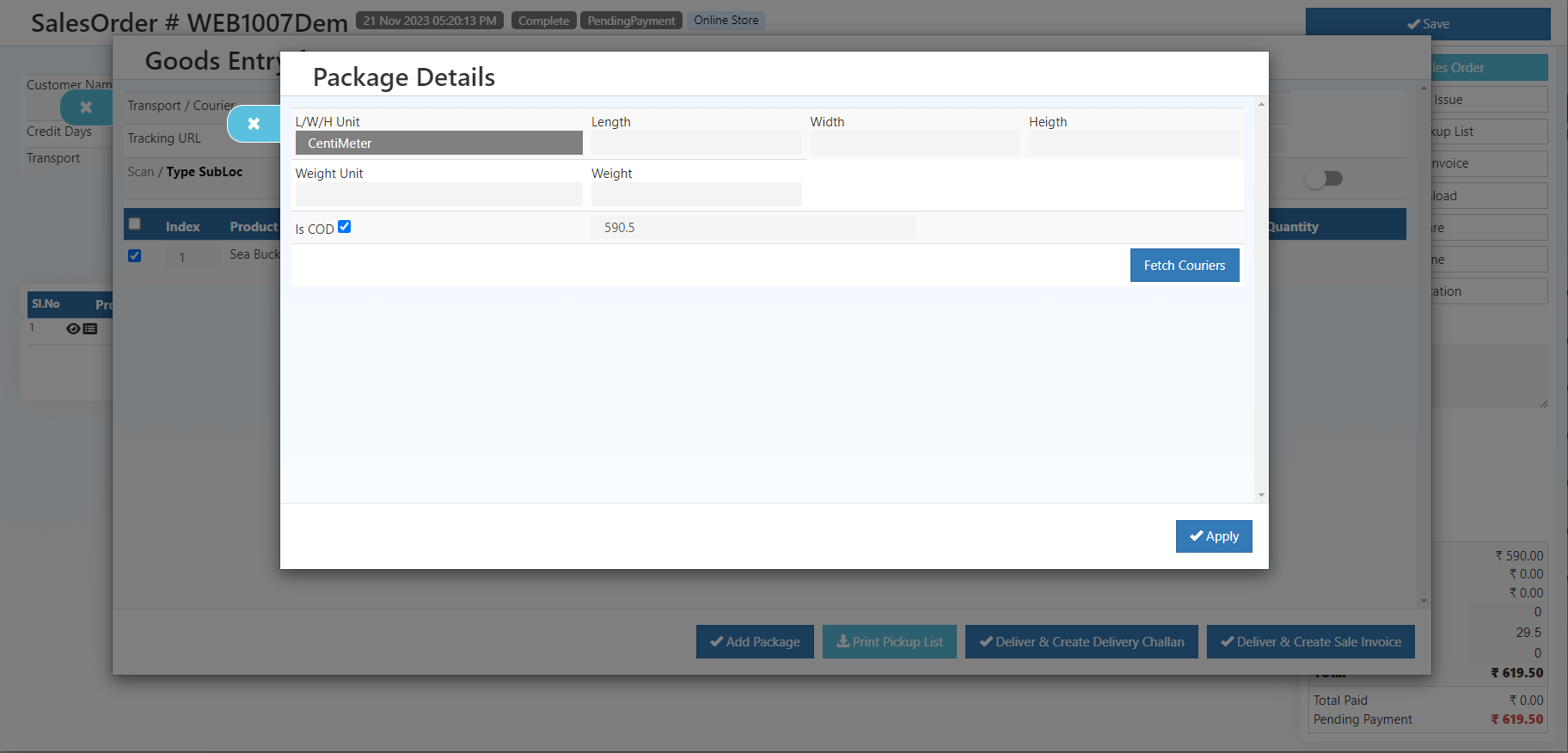The width and height of the screenshot is (1568, 753).
Task: Click the Issue button on the right panel
Action: (1489, 100)
